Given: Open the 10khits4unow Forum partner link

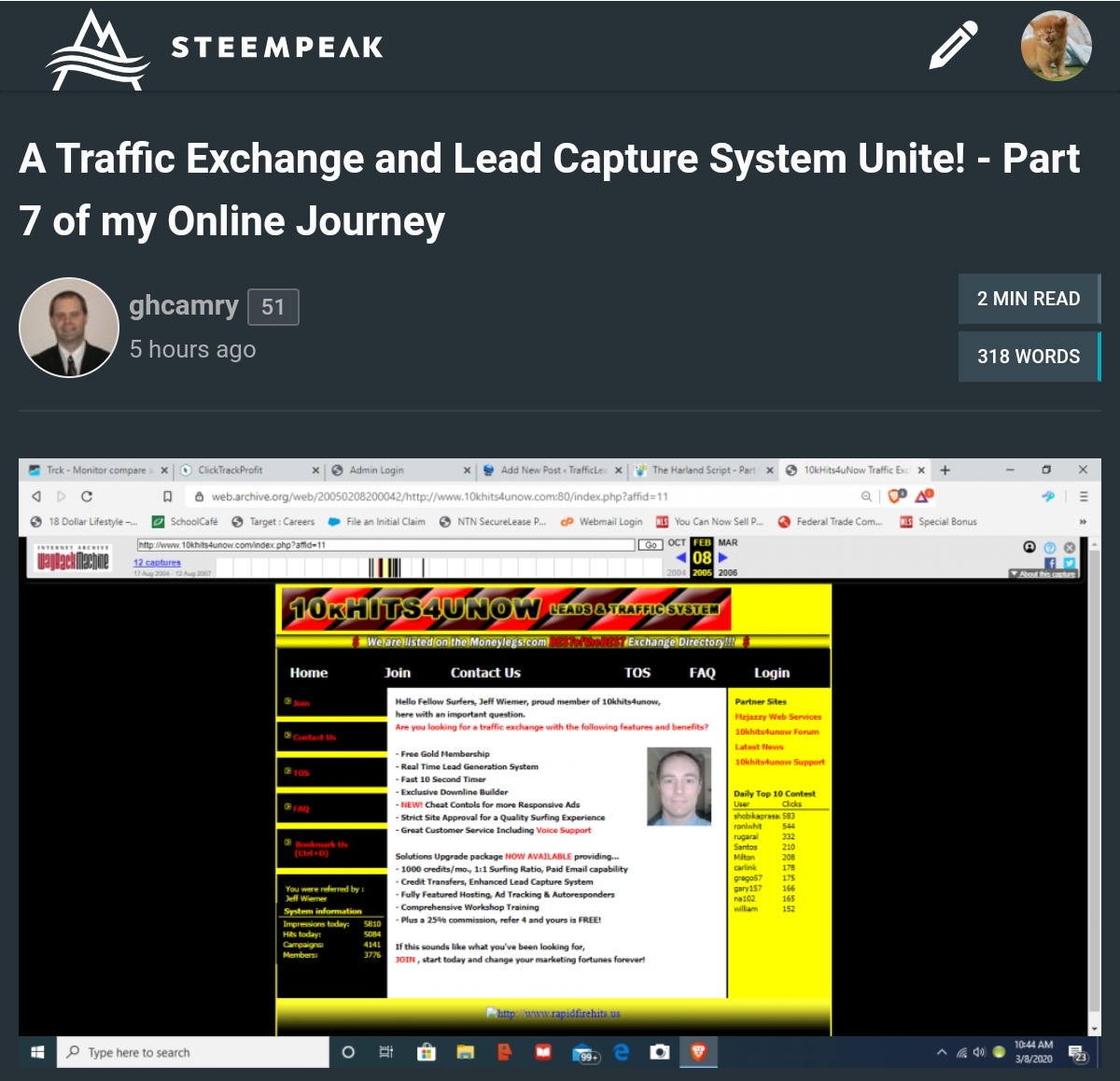Looking at the screenshot, I should click(x=777, y=732).
